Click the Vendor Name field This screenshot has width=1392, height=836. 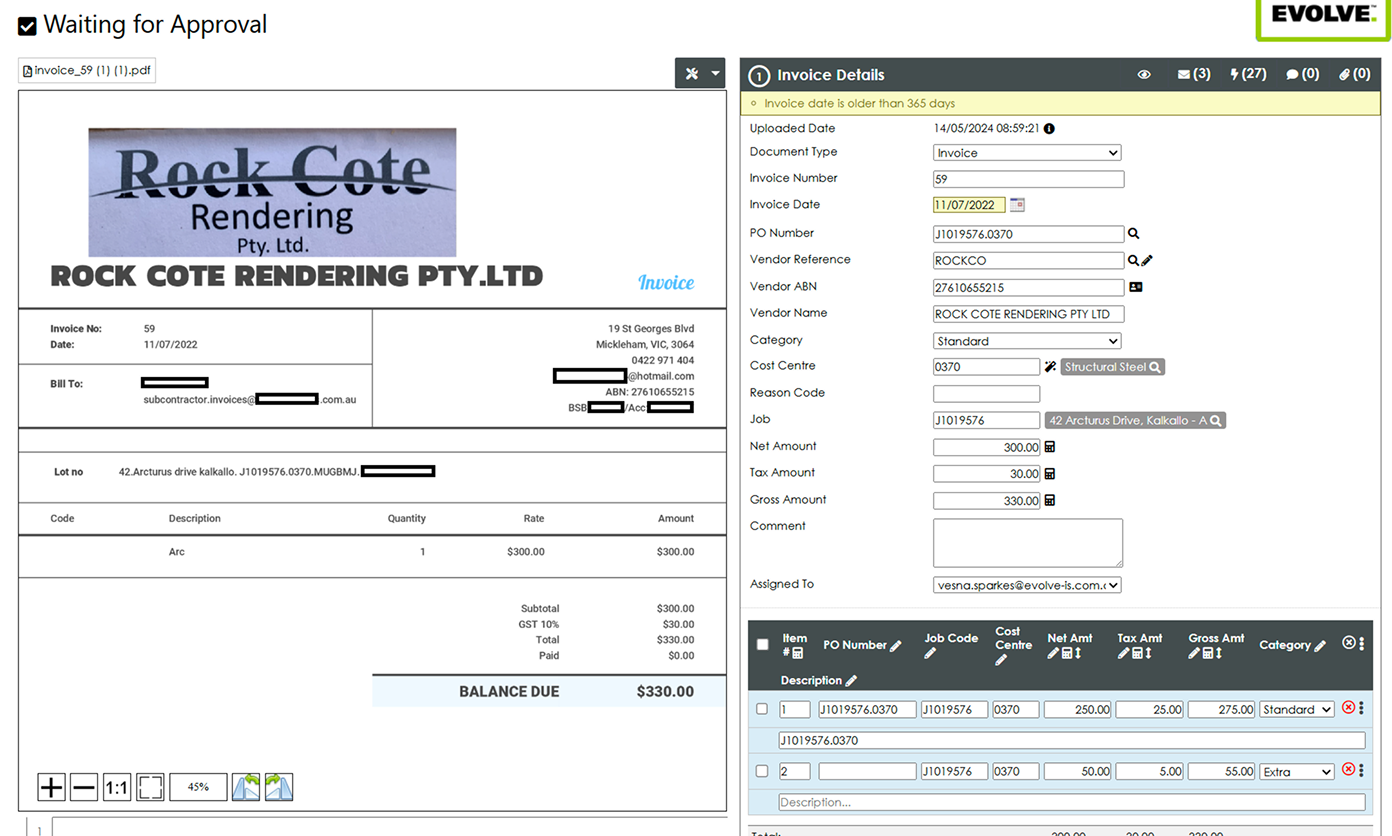point(1028,314)
